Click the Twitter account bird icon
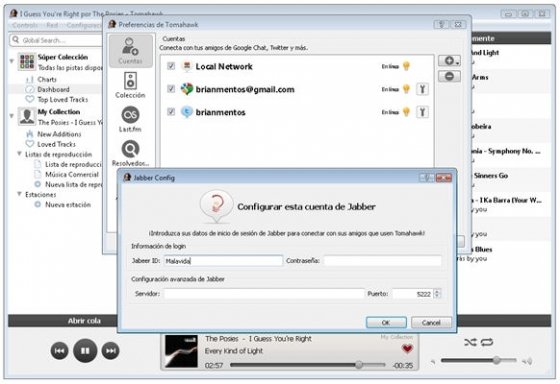This screenshot has height=384, width=560. pyautogui.click(x=186, y=112)
